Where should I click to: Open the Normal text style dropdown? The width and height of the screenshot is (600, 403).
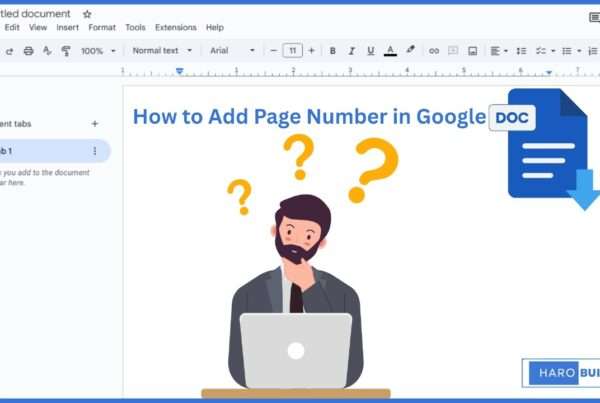point(162,51)
